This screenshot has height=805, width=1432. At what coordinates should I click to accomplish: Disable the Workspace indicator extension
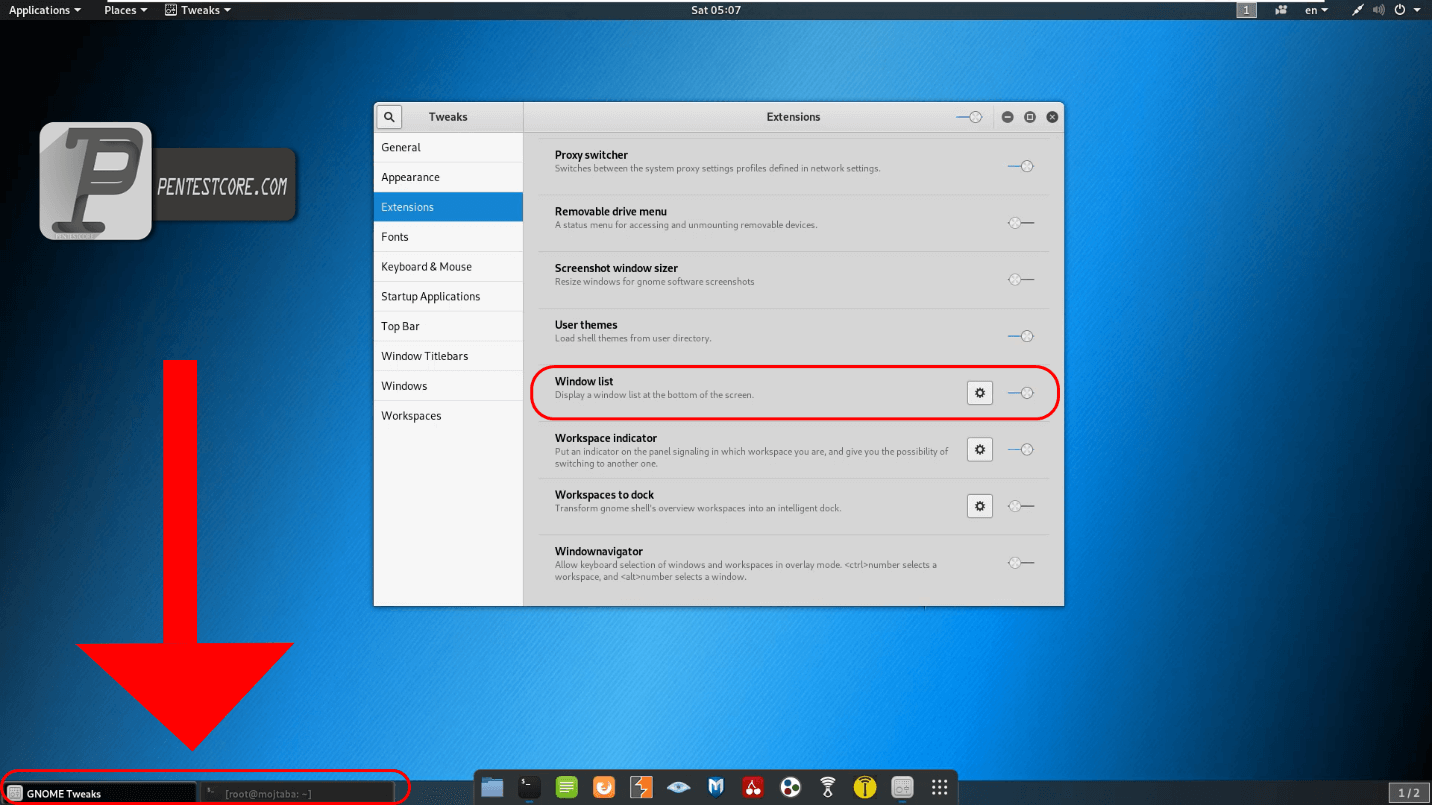[x=1020, y=450]
